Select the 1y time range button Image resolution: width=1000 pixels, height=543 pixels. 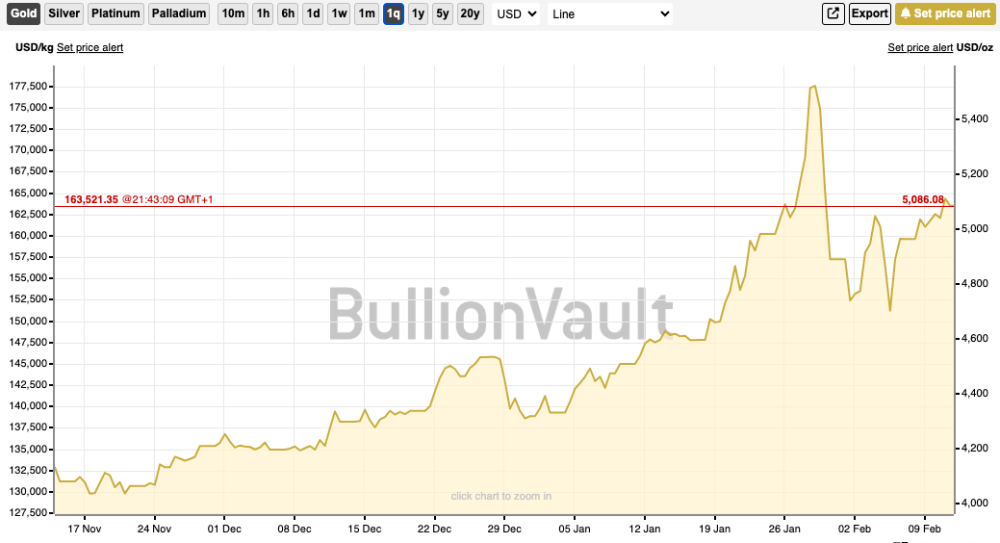(418, 14)
